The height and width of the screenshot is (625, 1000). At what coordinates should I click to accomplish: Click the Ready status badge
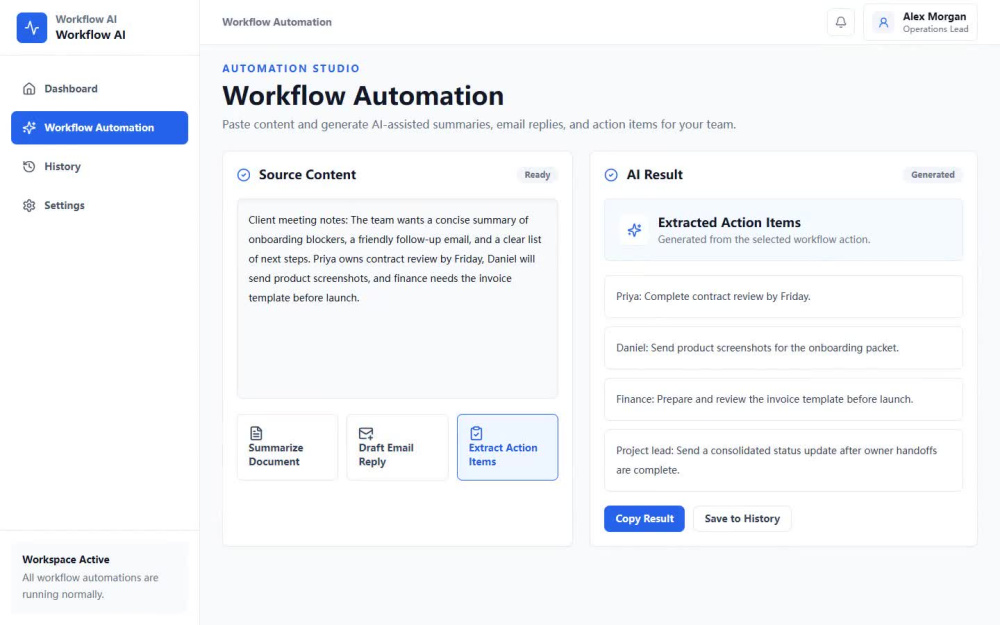[537, 175]
